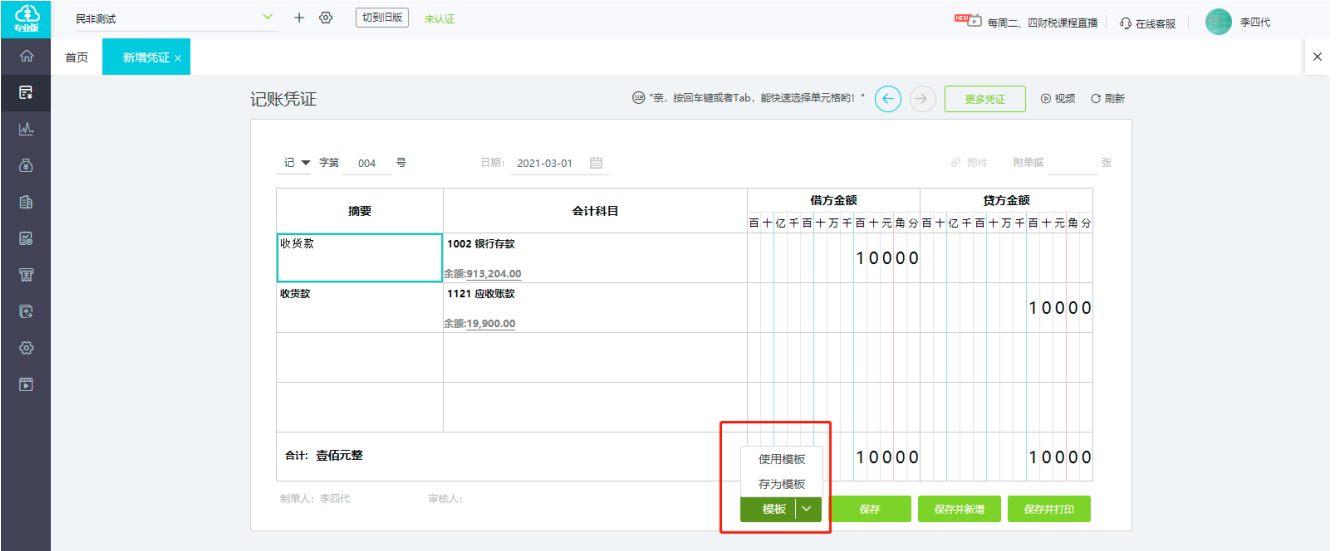Click the voucher number field 004
This screenshot has width=1337, height=551.
tap(367, 163)
